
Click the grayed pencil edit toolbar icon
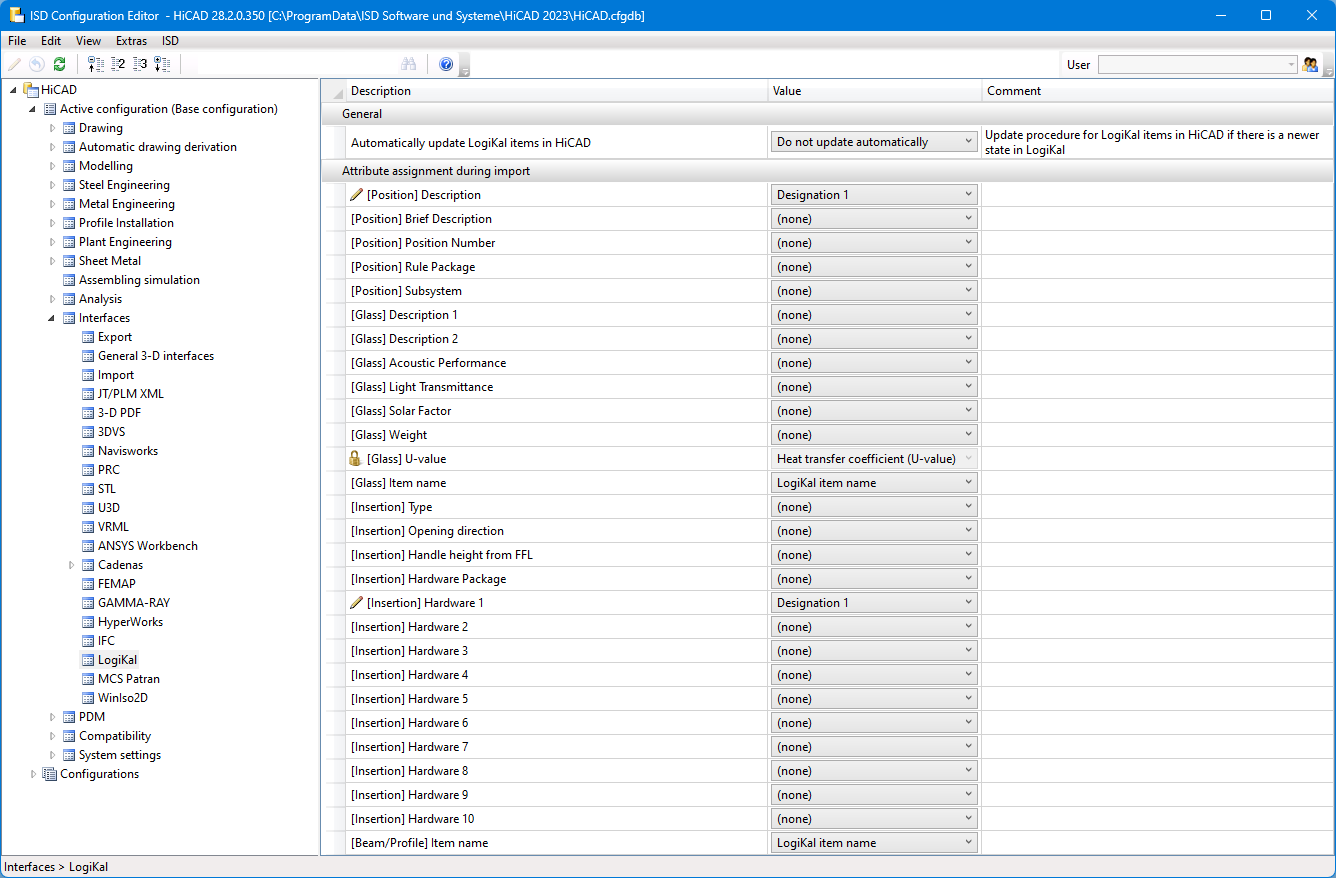click(x=15, y=64)
